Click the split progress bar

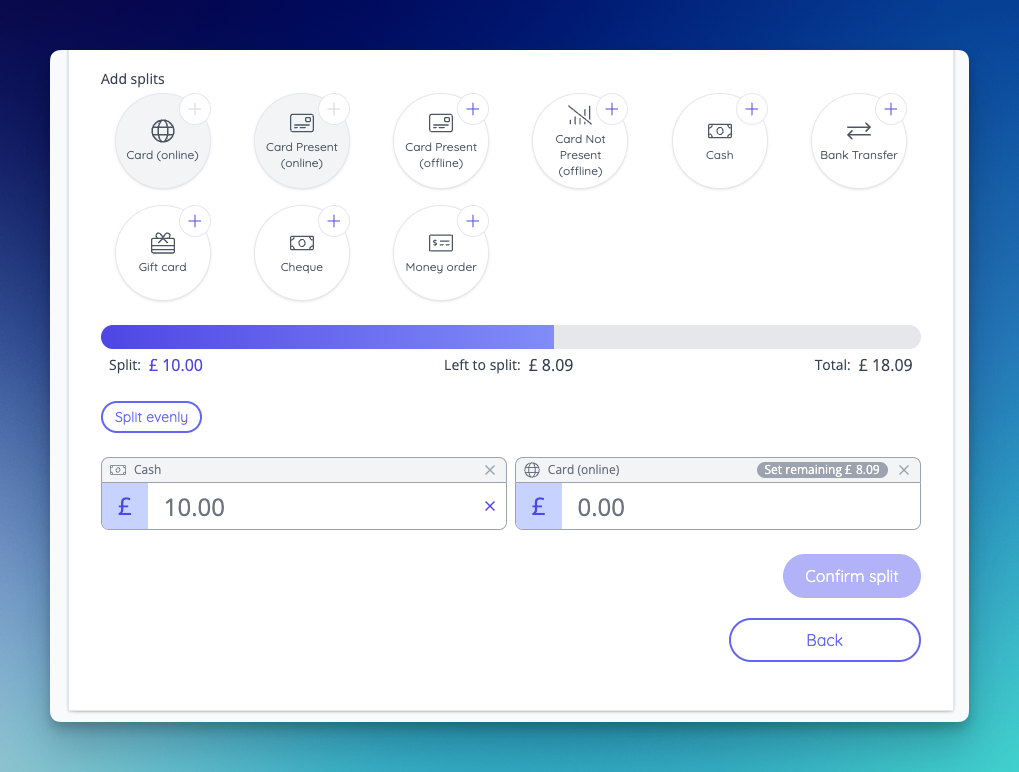coord(510,336)
